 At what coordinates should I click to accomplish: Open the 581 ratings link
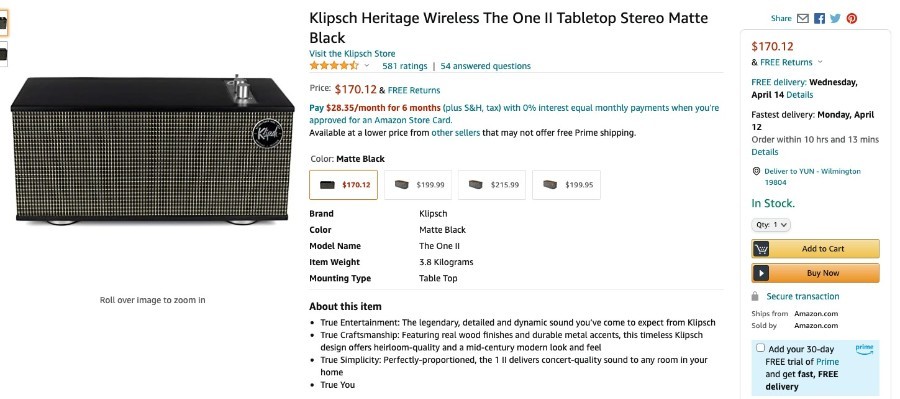405,66
